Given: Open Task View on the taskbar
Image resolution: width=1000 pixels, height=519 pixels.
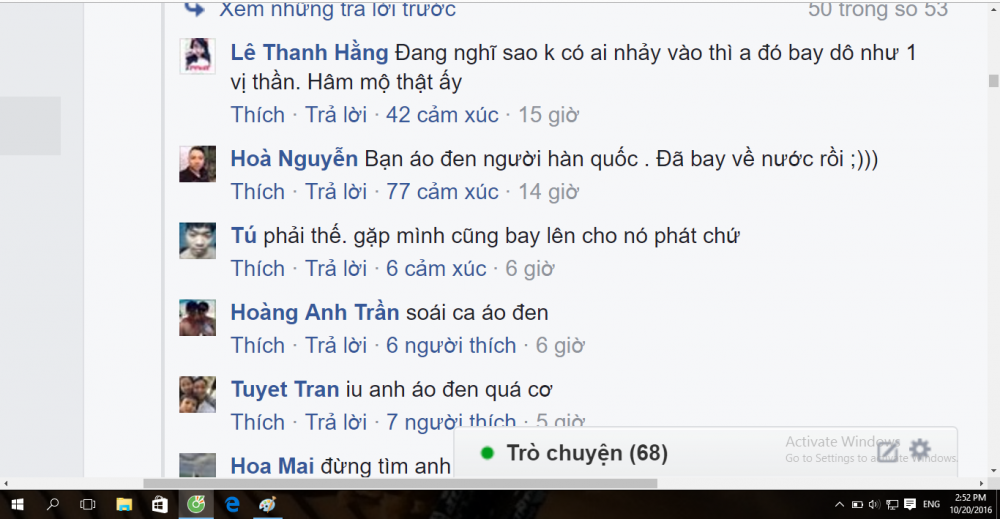Looking at the screenshot, I should [87, 505].
